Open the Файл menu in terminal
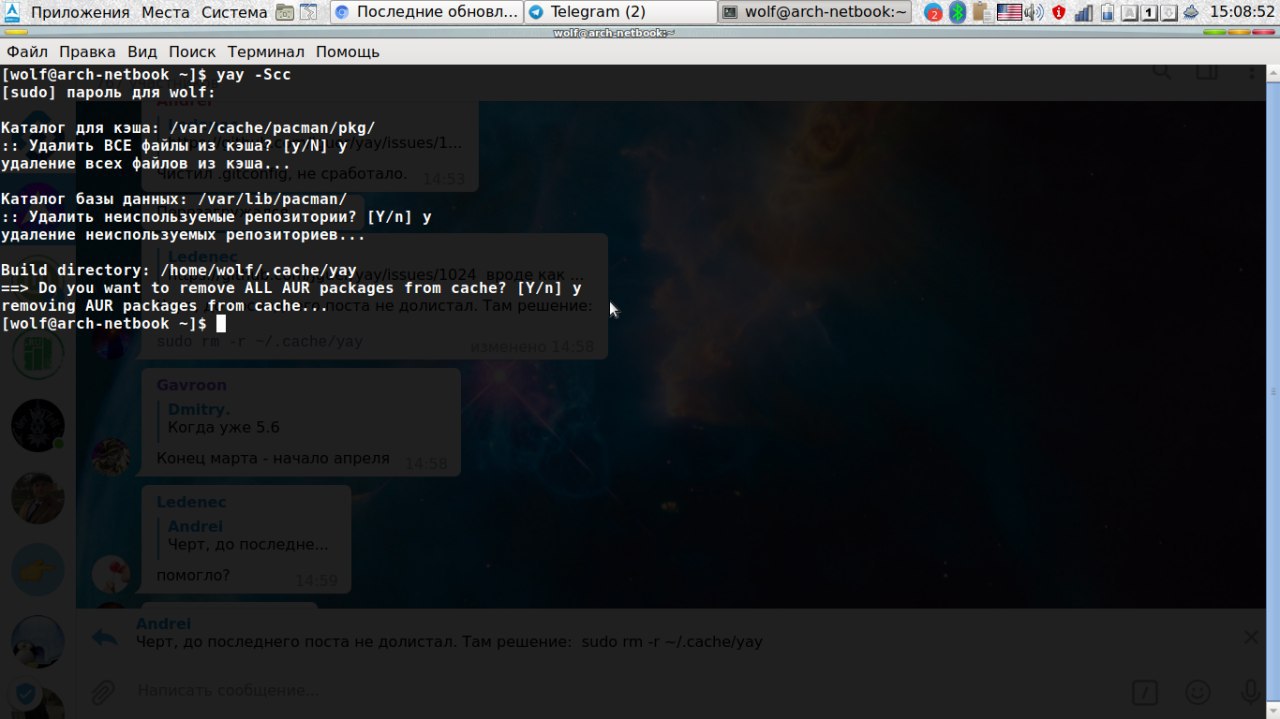Image resolution: width=1280 pixels, height=719 pixels. click(x=27, y=51)
